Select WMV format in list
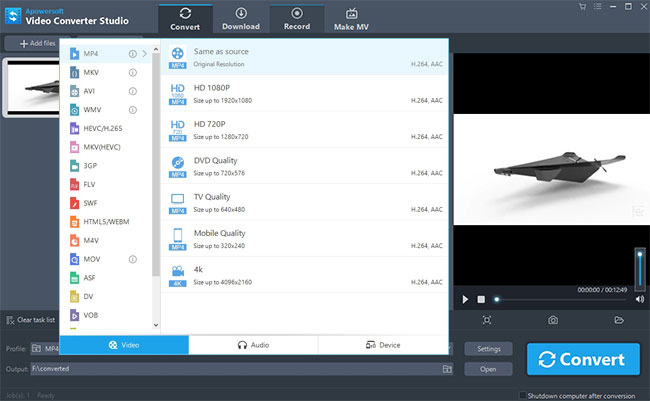Screen dimensions: 650x401 pyautogui.click(x=106, y=110)
